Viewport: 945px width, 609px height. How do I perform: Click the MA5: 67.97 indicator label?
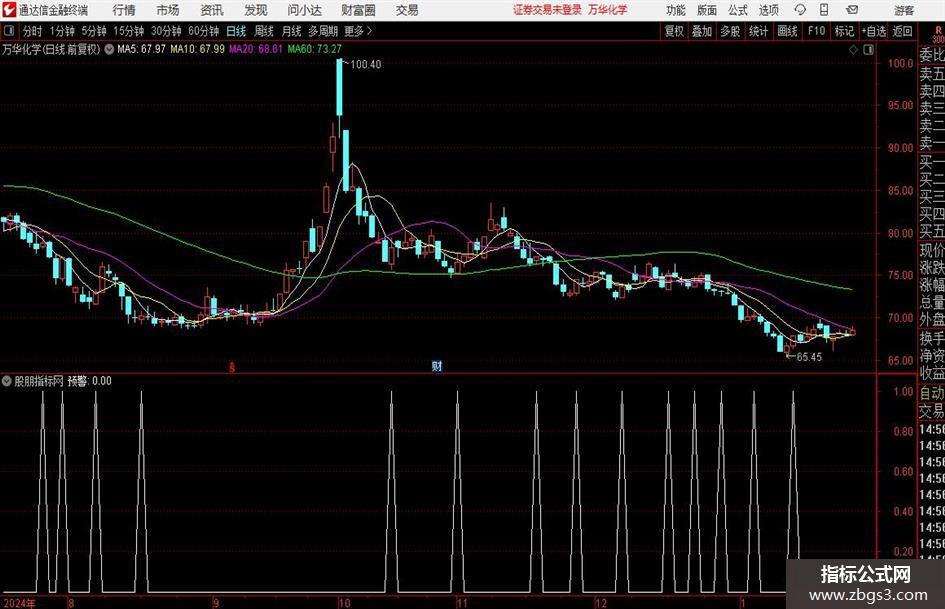pos(142,49)
